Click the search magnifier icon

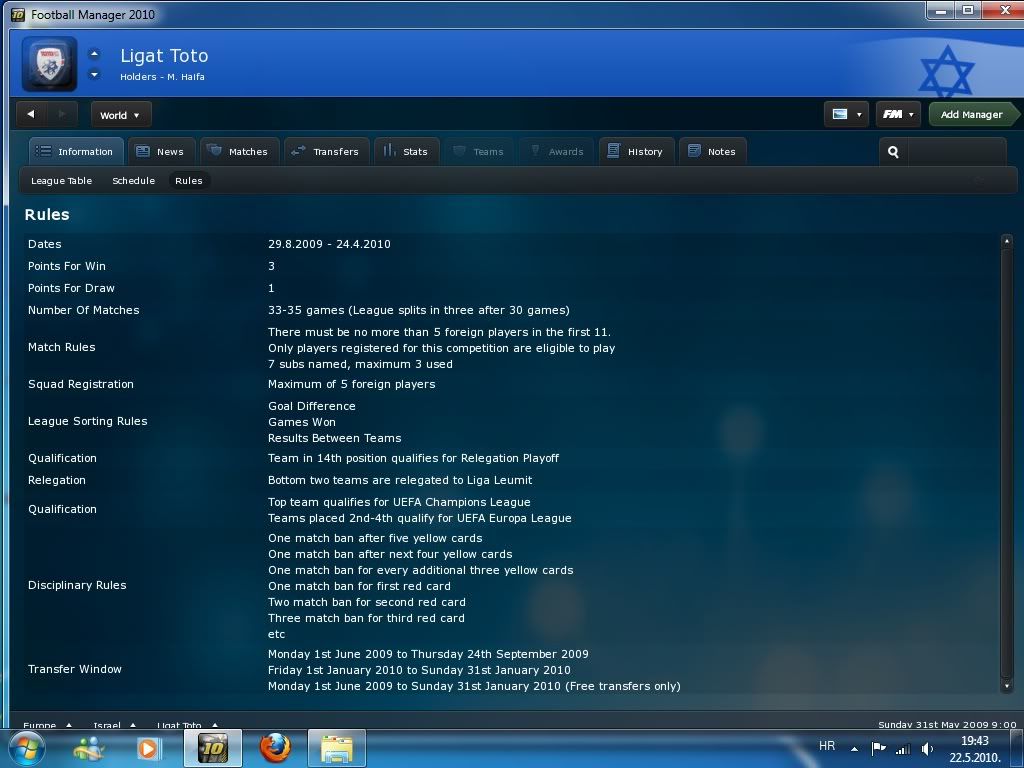coord(893,152)
